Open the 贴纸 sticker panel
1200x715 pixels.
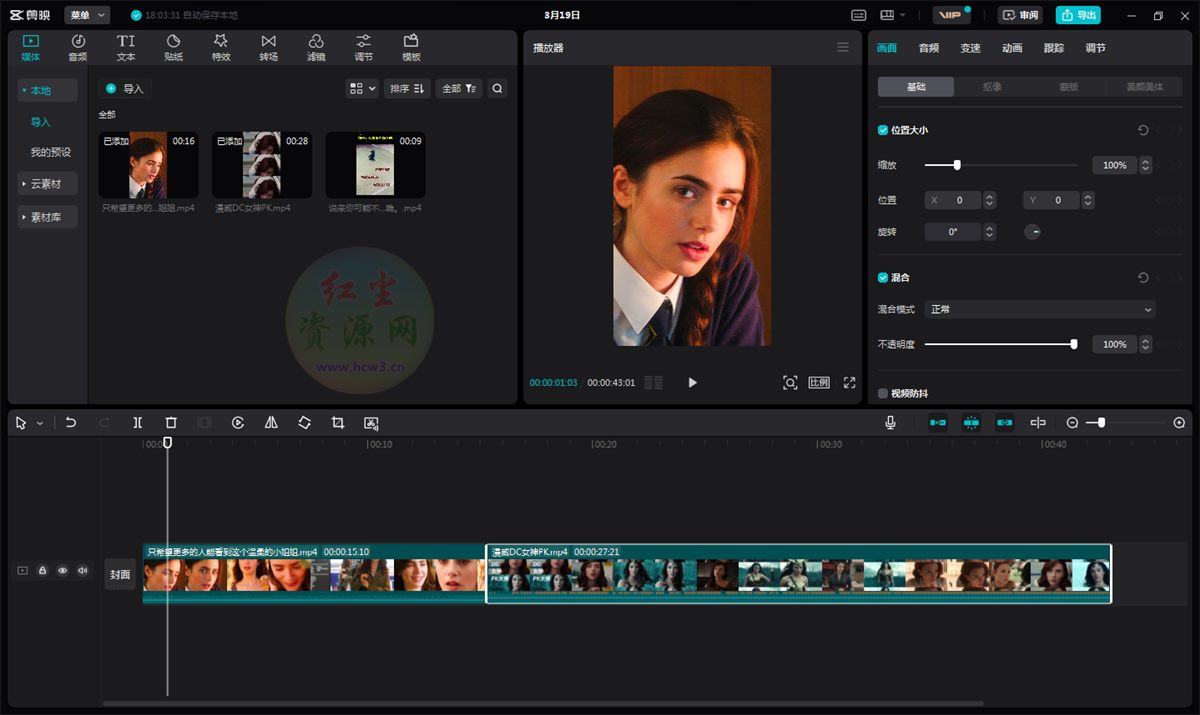pos(173,47)
